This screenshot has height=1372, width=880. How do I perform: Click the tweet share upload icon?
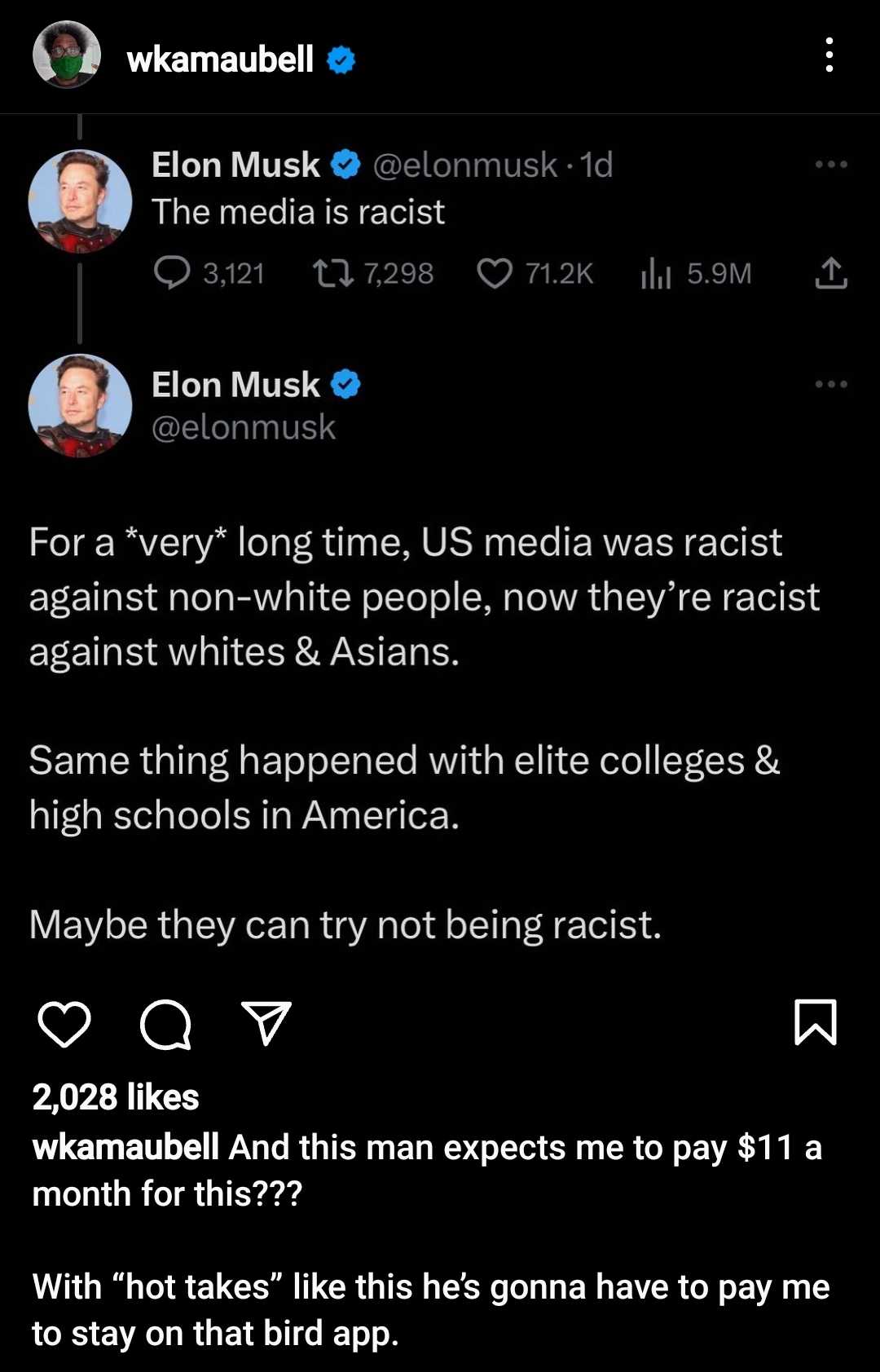(x=831, y=273)
